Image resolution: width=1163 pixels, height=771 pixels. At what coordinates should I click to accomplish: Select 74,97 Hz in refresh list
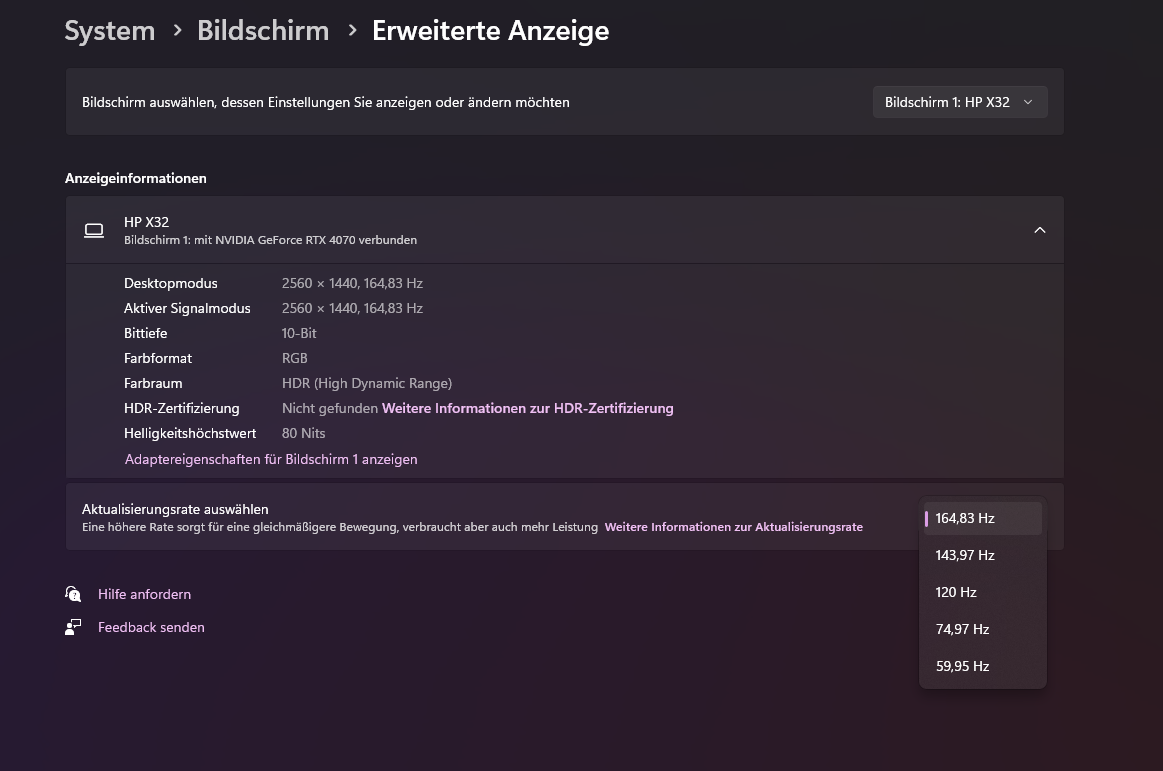[x=982, y=629]
